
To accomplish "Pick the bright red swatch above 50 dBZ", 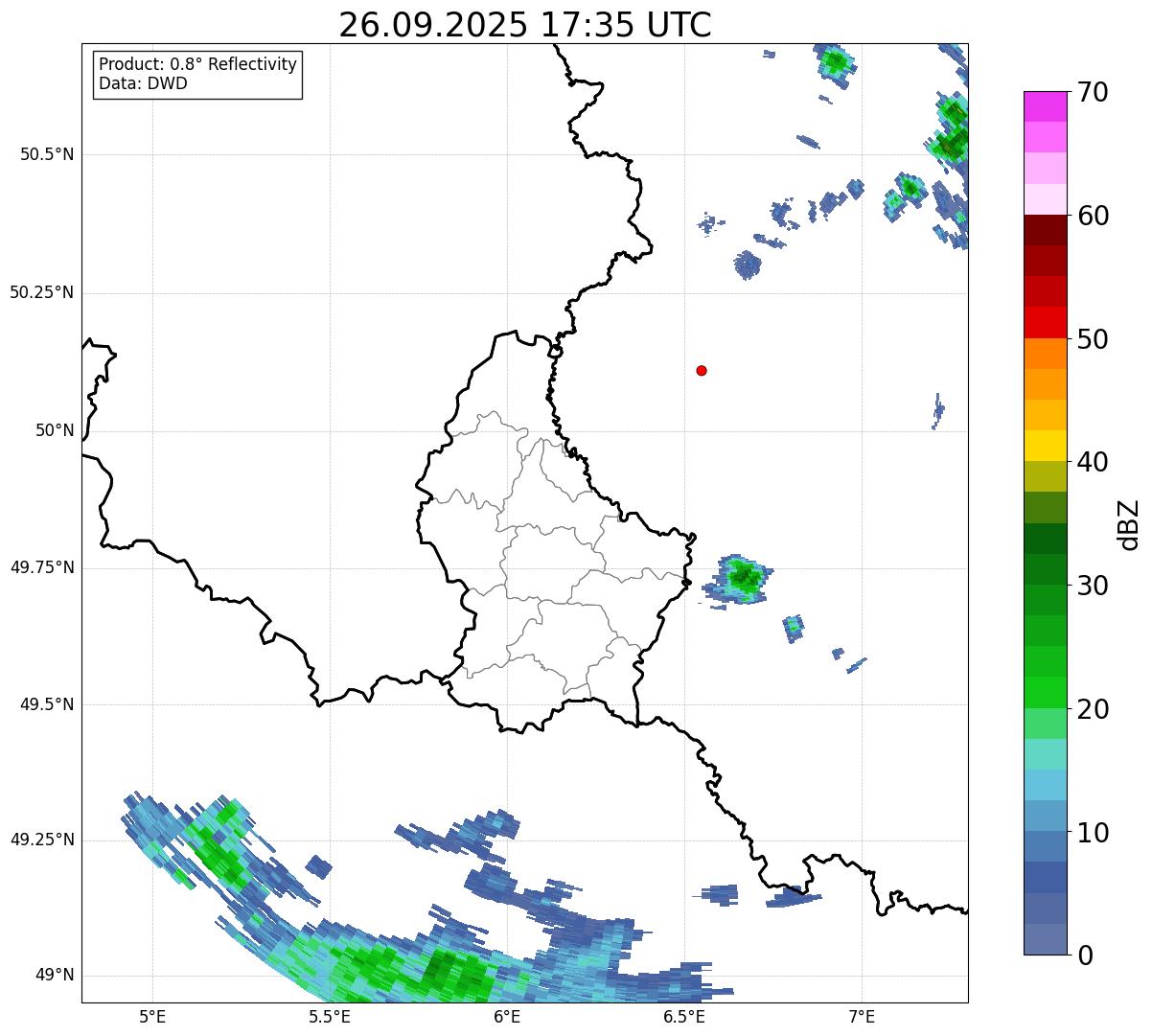I will click(1046, 322).
